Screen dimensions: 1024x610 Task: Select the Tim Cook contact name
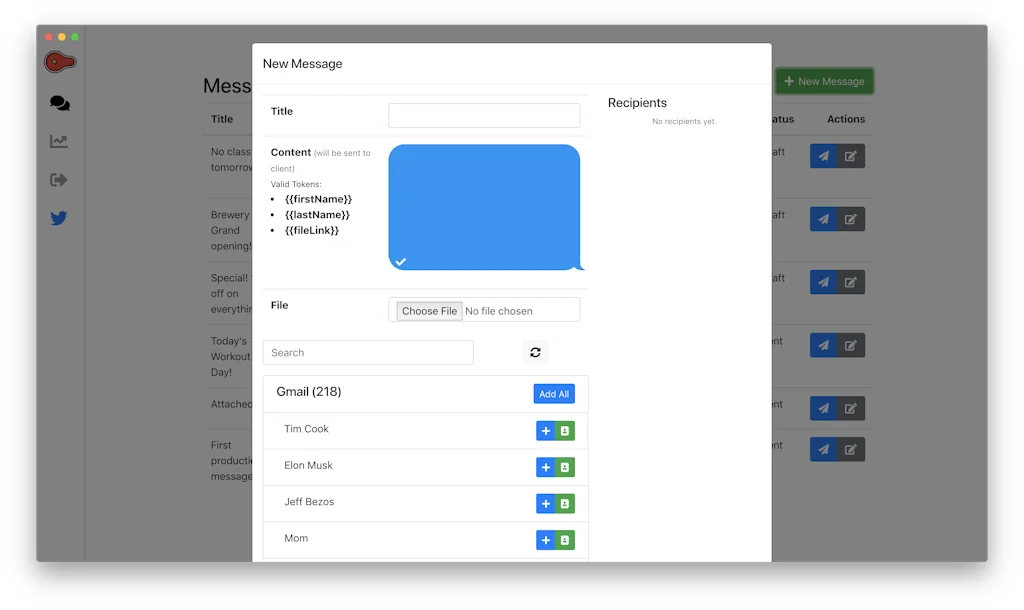pyautogui.click(x=306, y=429)
